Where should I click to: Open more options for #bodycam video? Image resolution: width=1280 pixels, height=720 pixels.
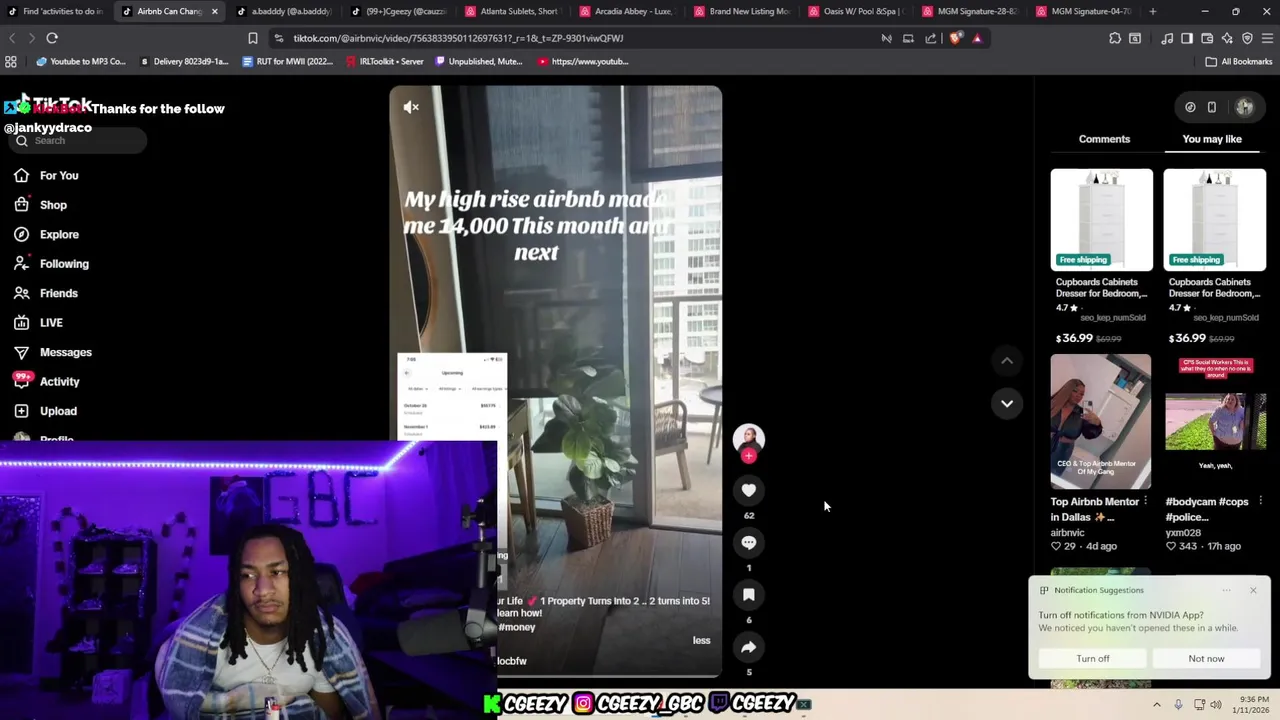coord(1260,501)
